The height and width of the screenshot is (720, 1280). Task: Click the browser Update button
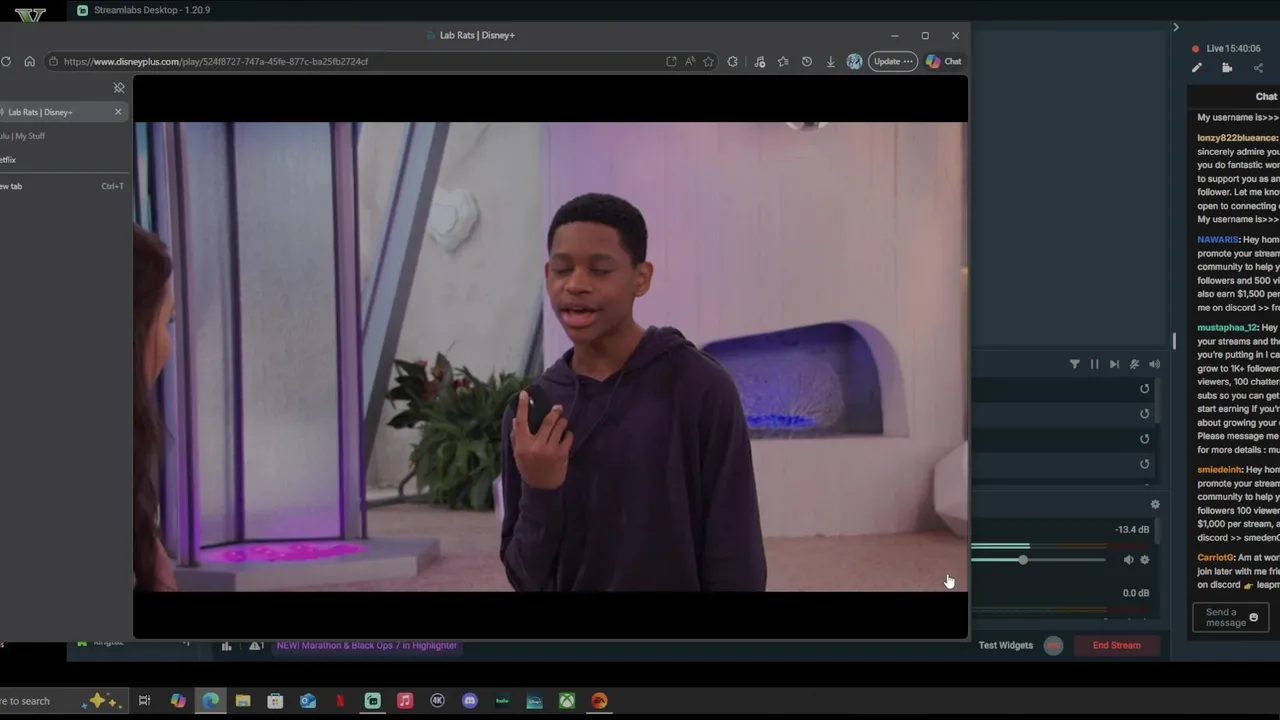(893, 61)
